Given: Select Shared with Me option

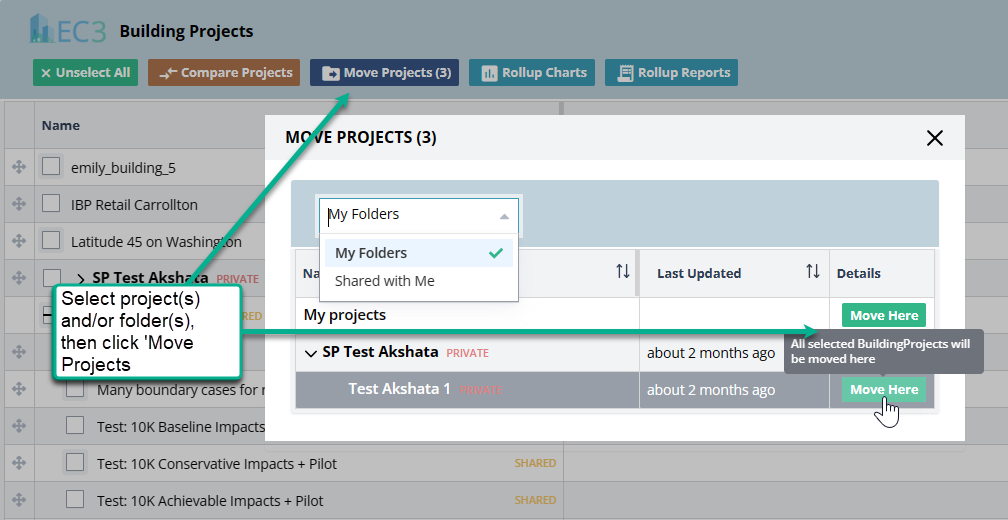Looking at the screenshot, I should pyautogui.click(x=385, y=281).
